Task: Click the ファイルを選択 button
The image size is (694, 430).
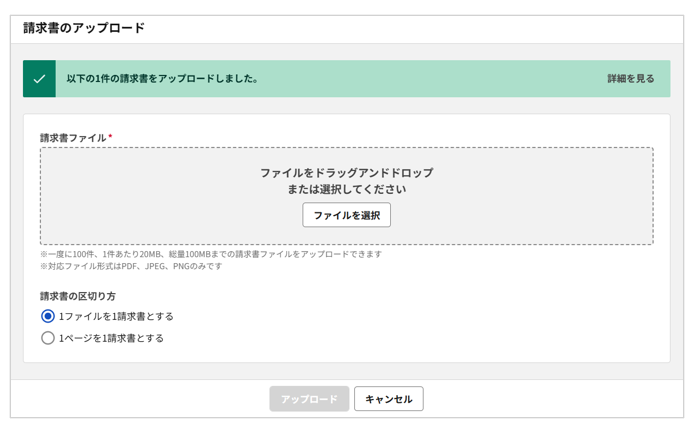Action: coord(347,215)
